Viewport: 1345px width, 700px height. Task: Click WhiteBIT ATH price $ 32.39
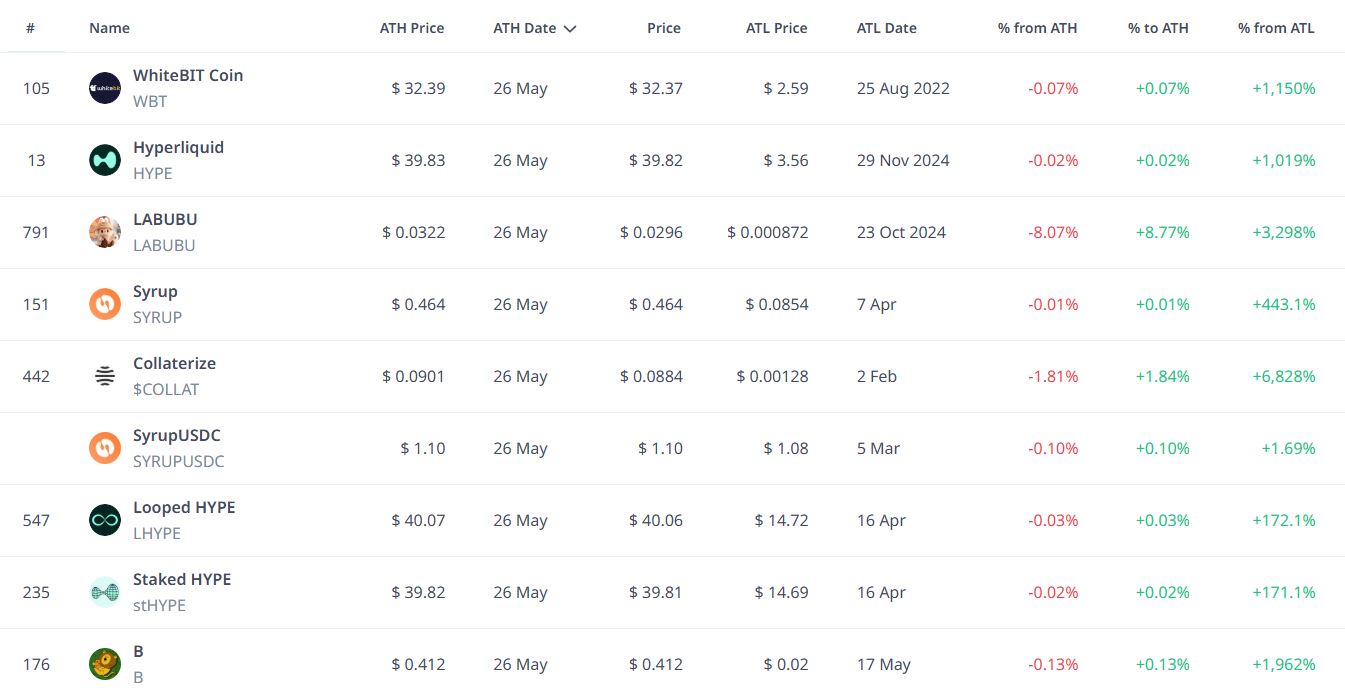(x=418, y=88)
